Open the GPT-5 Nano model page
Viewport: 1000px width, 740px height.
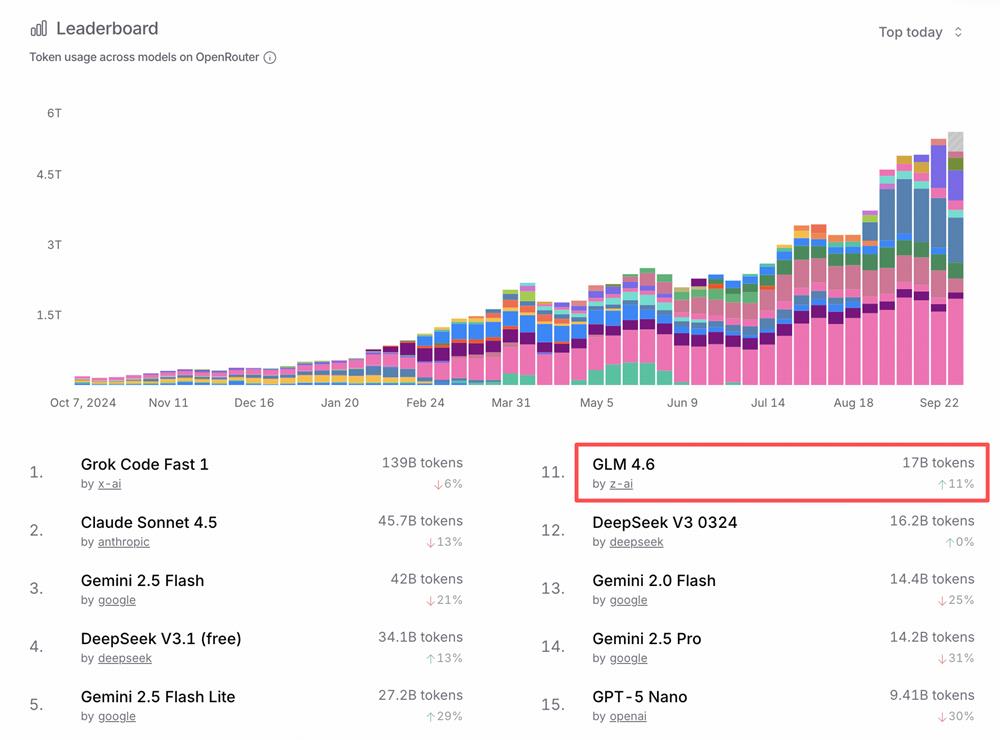(x=640, y=696)
